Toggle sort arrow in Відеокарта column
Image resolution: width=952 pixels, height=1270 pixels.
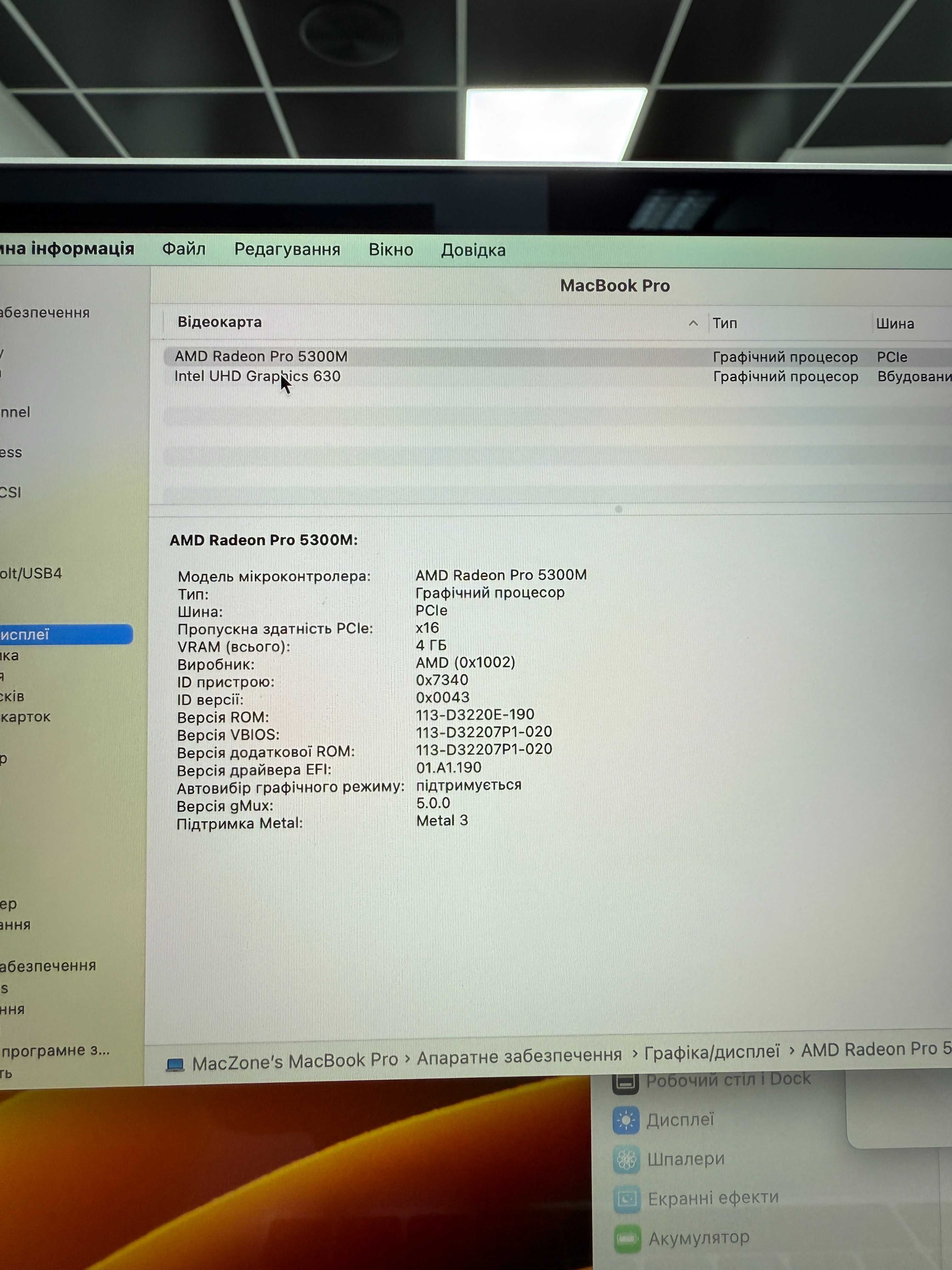tap(693, 323)
